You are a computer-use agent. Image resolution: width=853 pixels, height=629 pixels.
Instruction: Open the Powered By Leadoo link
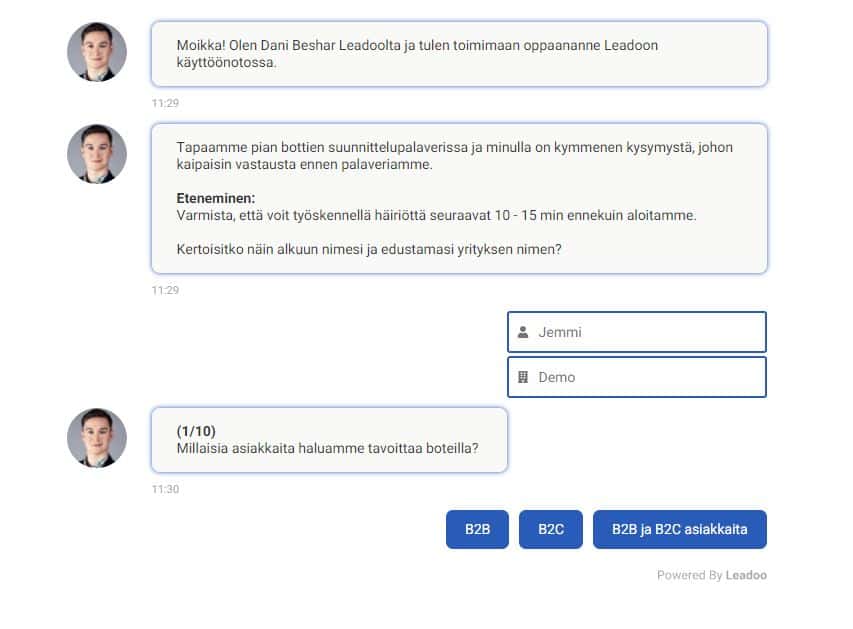click(x=712, y=575)
